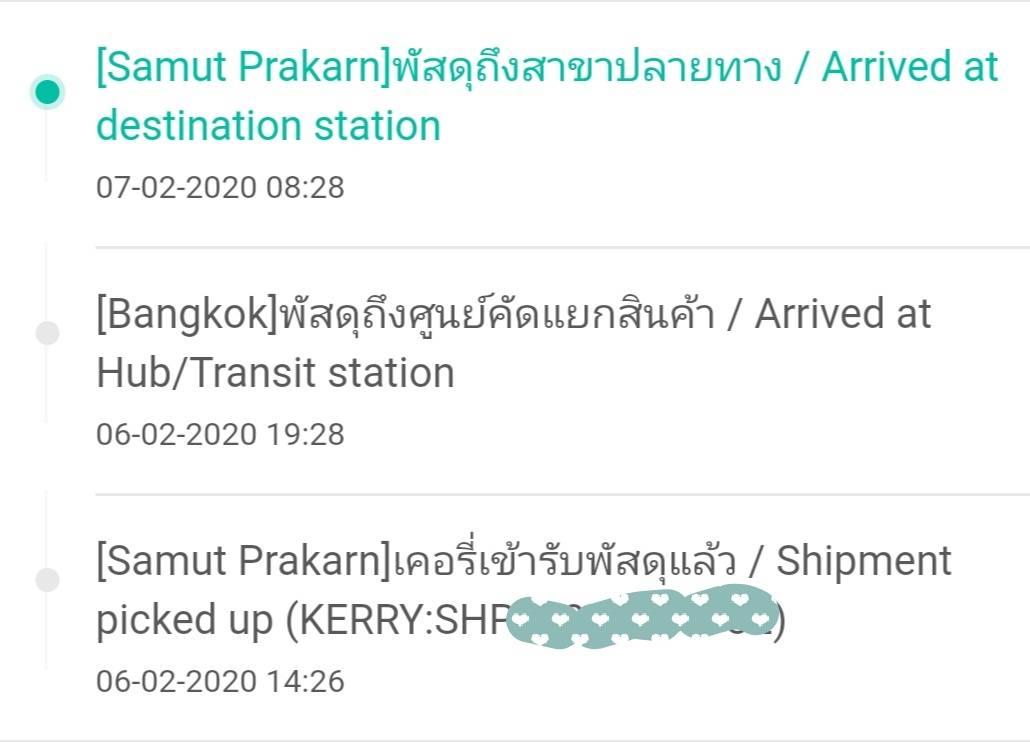The width and height of the screenshot is (1030, 742).
Task: Click the divider line below first tracking entry
Action: pos(562,248)
